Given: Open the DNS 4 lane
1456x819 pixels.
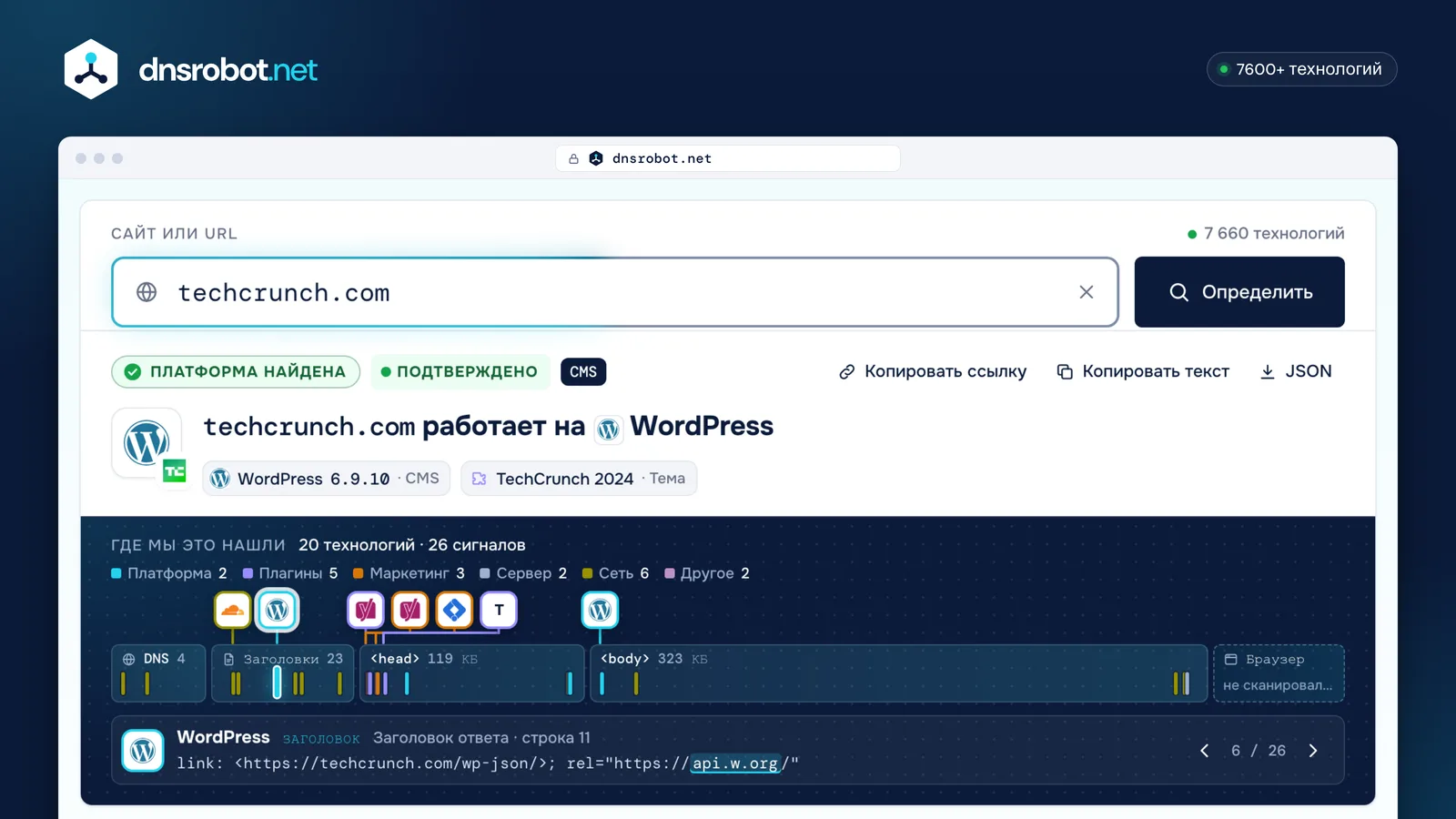Looking at the screenshot, I should 159,673.
